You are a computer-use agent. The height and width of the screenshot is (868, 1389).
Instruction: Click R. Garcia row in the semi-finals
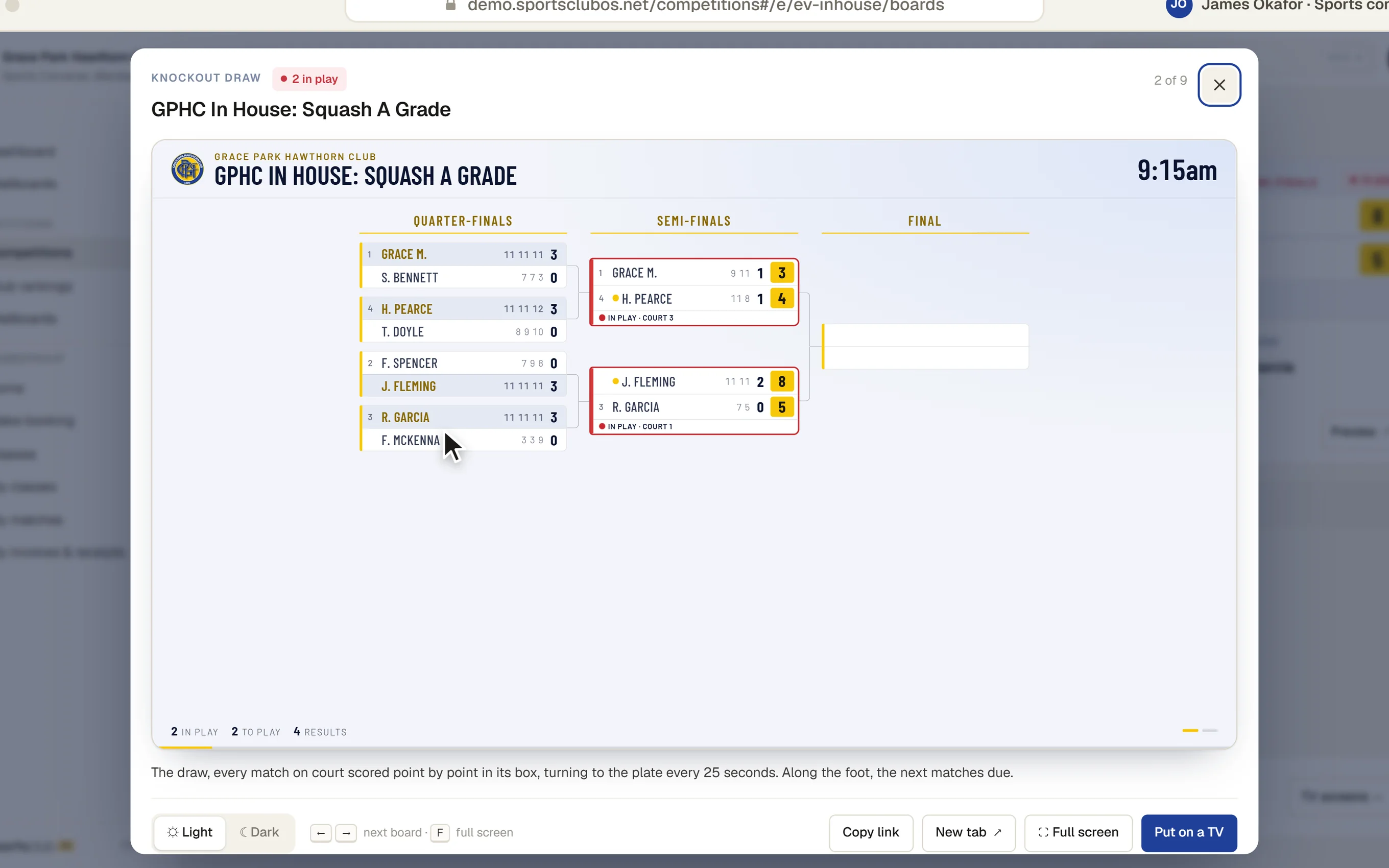coord(694,407)
